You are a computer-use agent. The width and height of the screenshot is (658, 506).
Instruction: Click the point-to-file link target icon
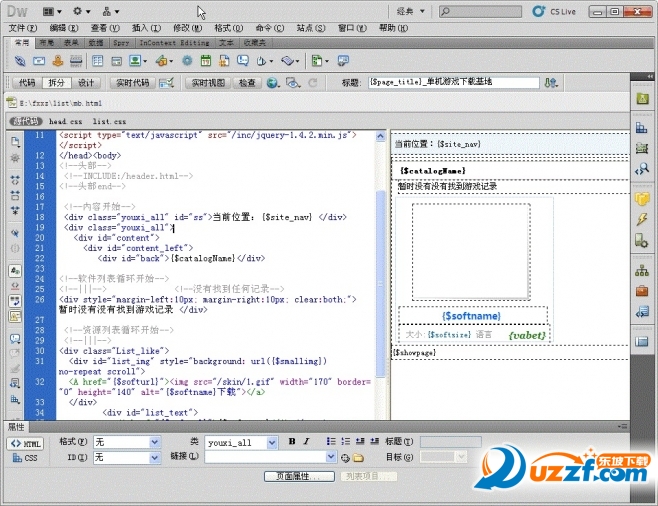(x=345, y=458)
